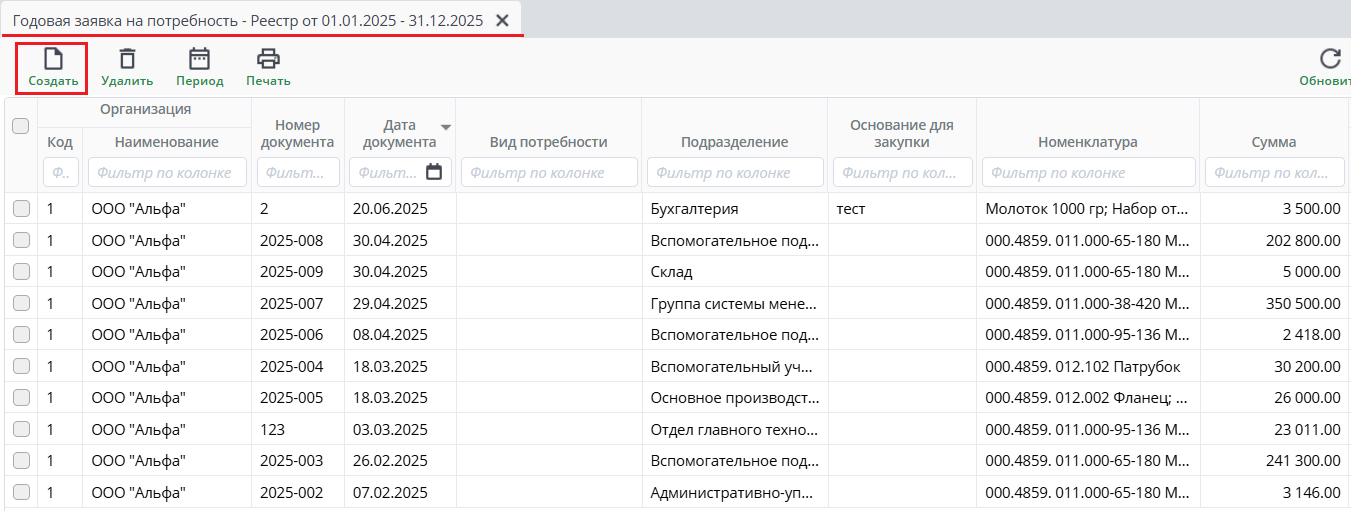Click the Создать new document icon
The image size is (1351, 511).
coord(53,59)
